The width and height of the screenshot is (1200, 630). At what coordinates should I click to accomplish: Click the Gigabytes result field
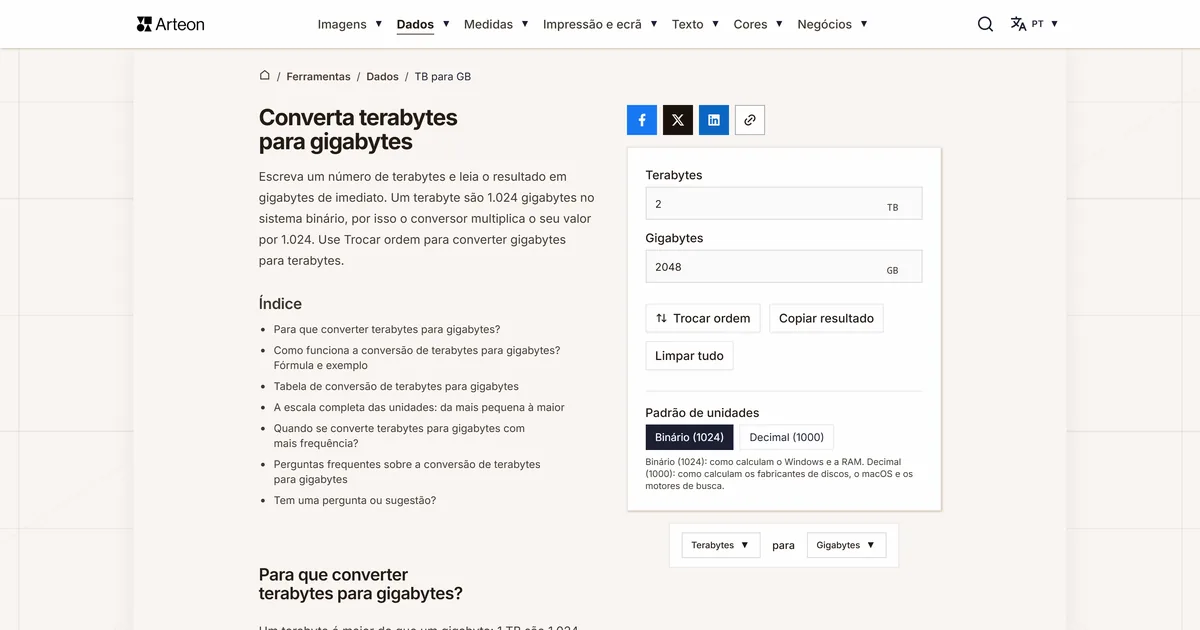click(784, 267)
